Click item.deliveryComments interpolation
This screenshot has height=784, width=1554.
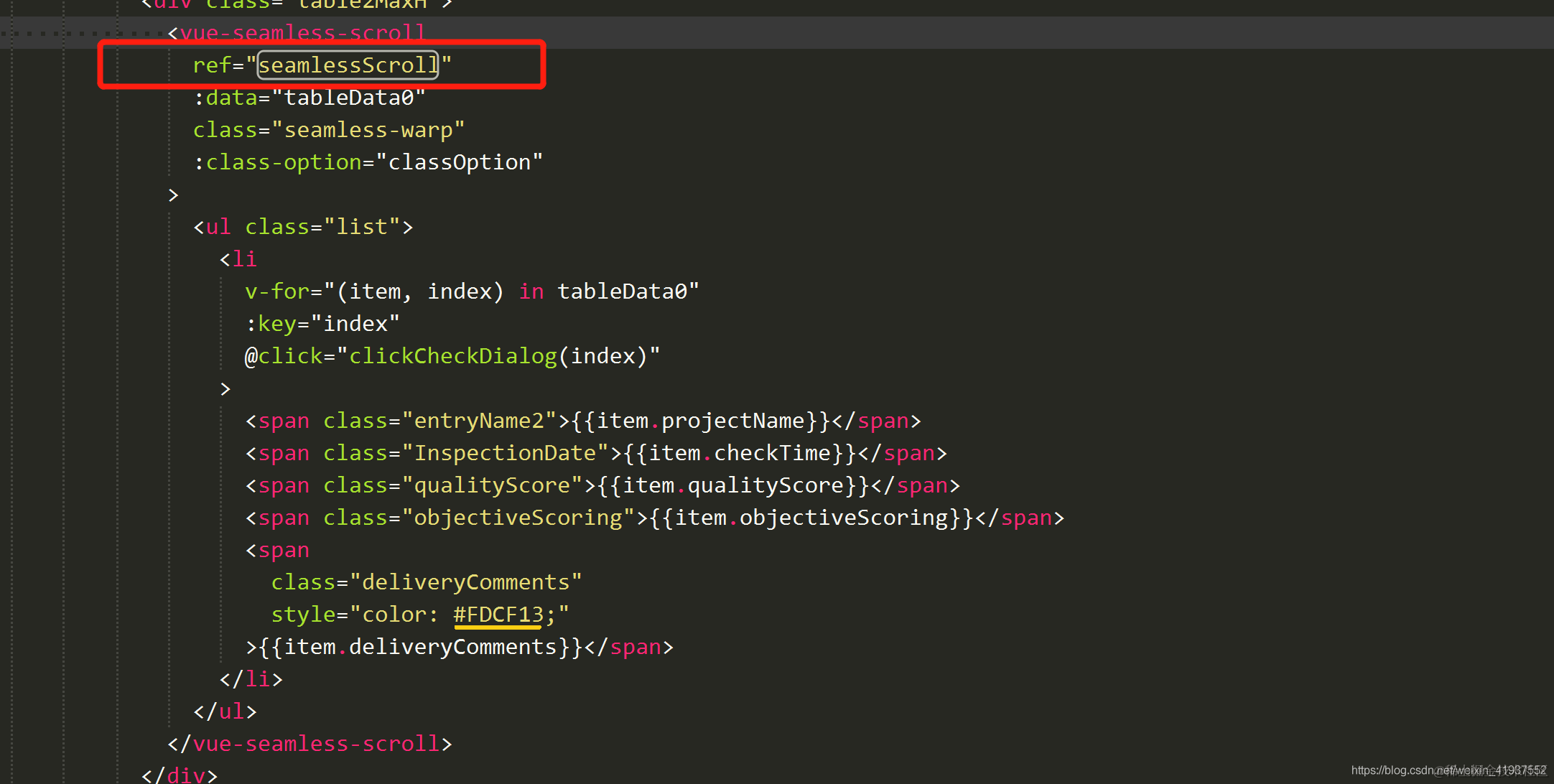pos(420,647)
